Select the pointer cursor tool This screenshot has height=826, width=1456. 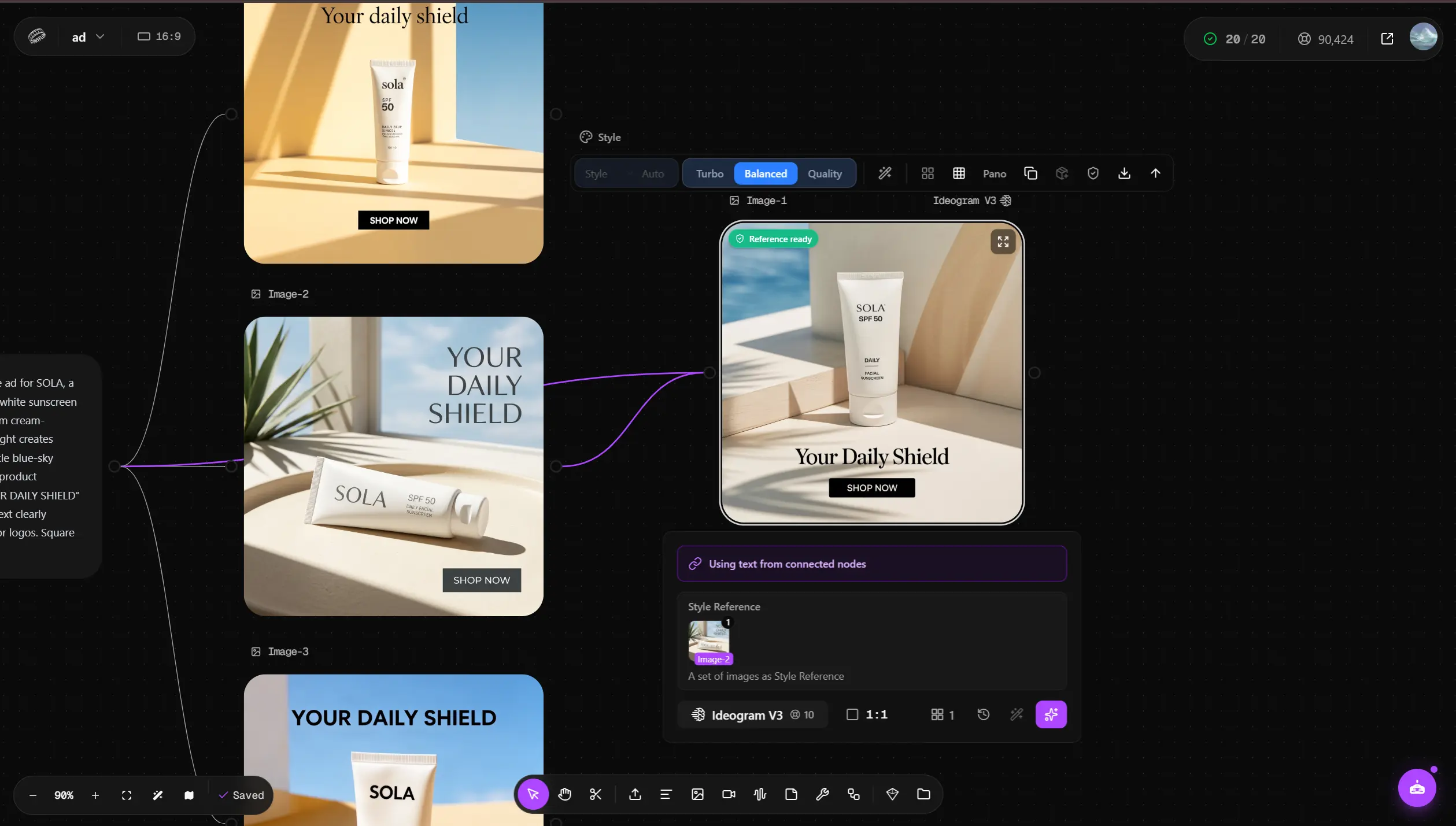[x=533, y=794]
